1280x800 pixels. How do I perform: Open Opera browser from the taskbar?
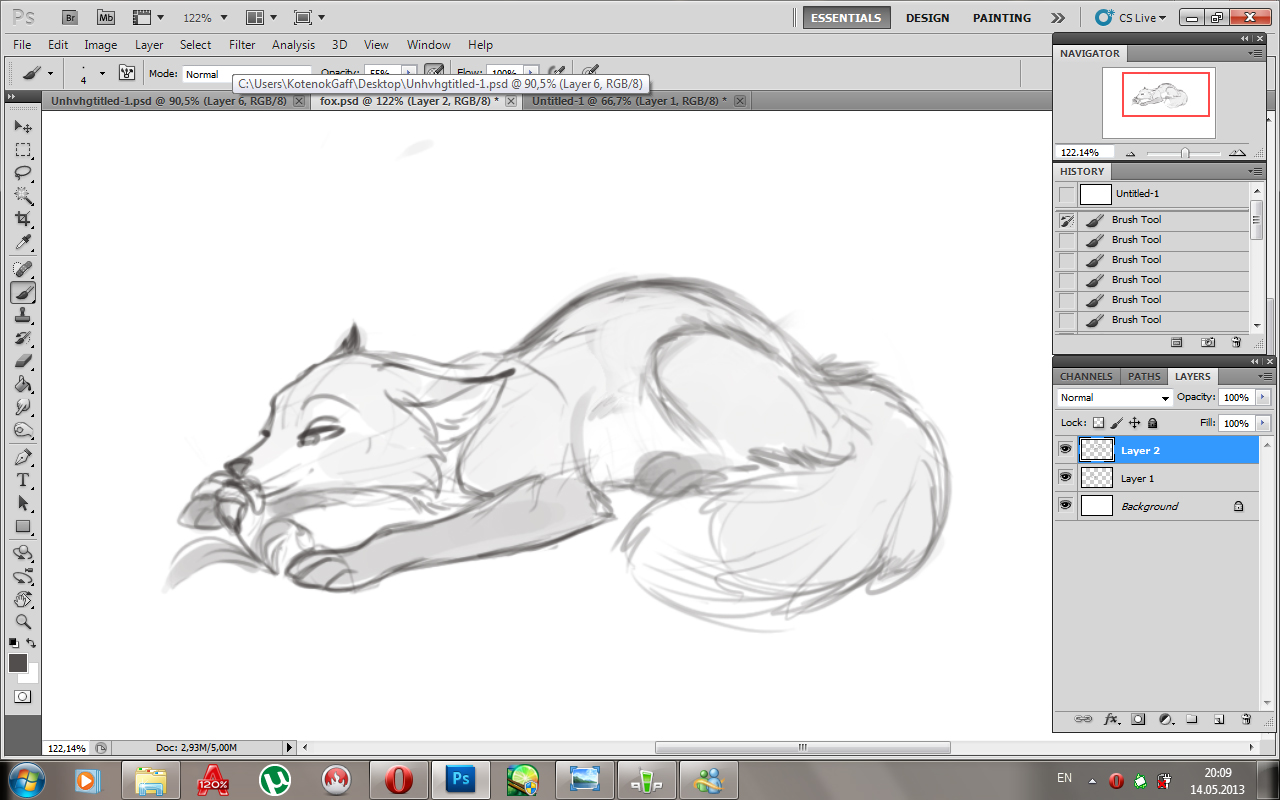point(399,779)
